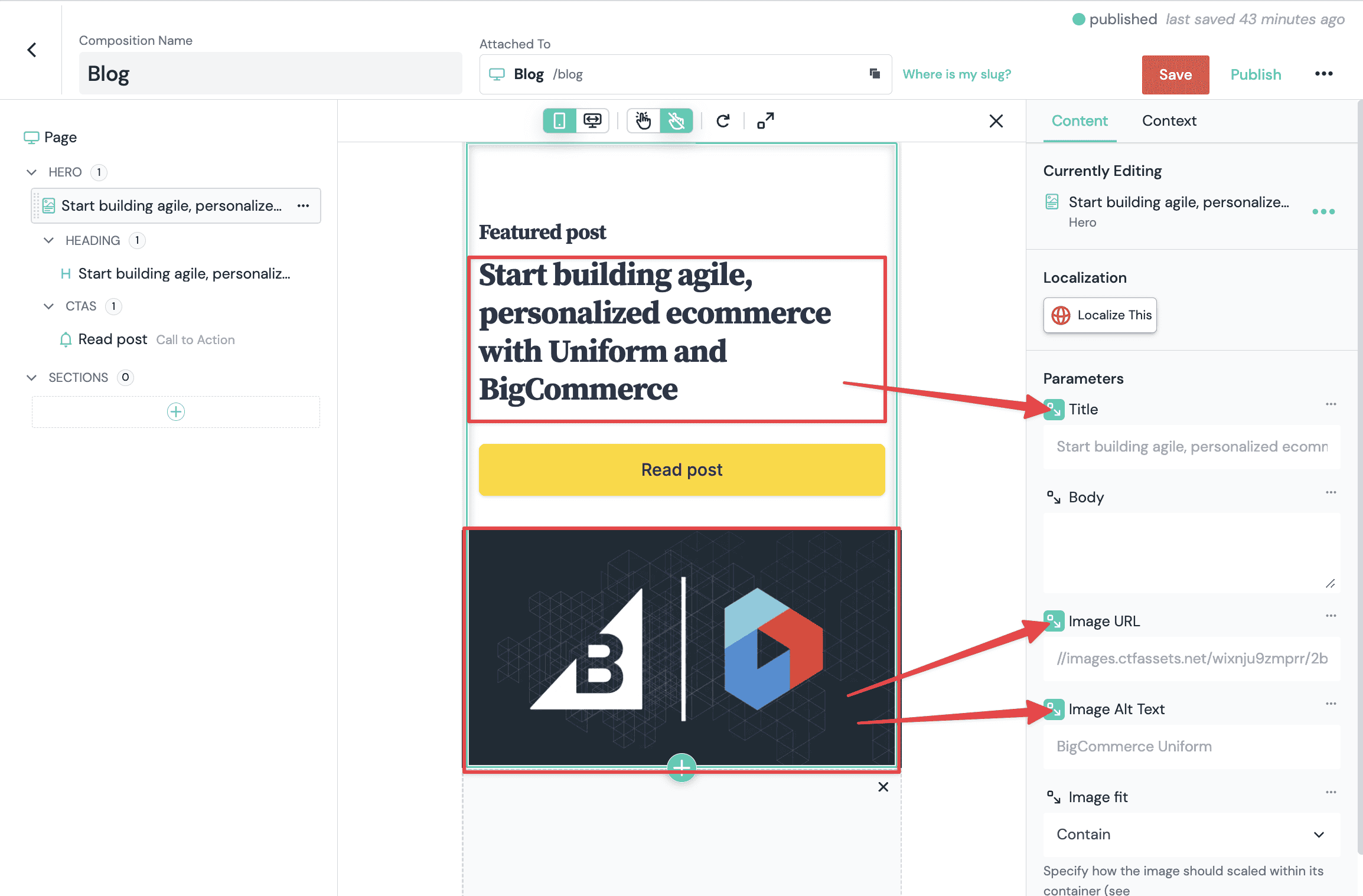Collapse the HEADING slot
This screenshot has height=896, width=1363.
tap(49, 241)
